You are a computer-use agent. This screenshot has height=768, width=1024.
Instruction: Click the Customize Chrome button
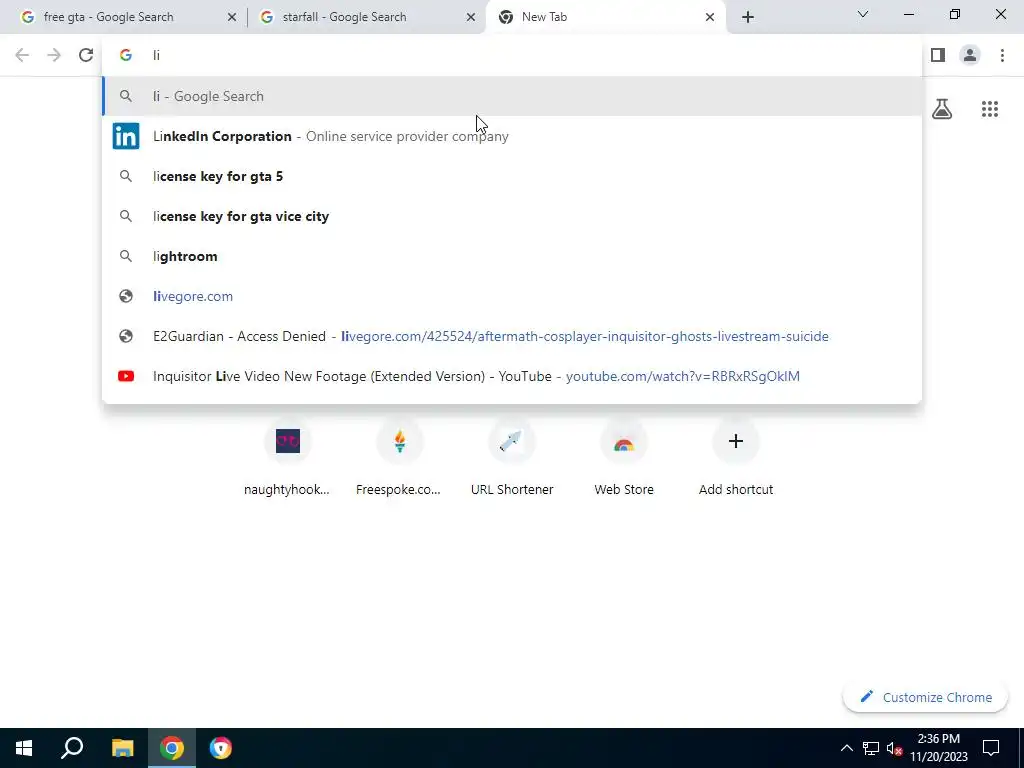coord(925,697)
